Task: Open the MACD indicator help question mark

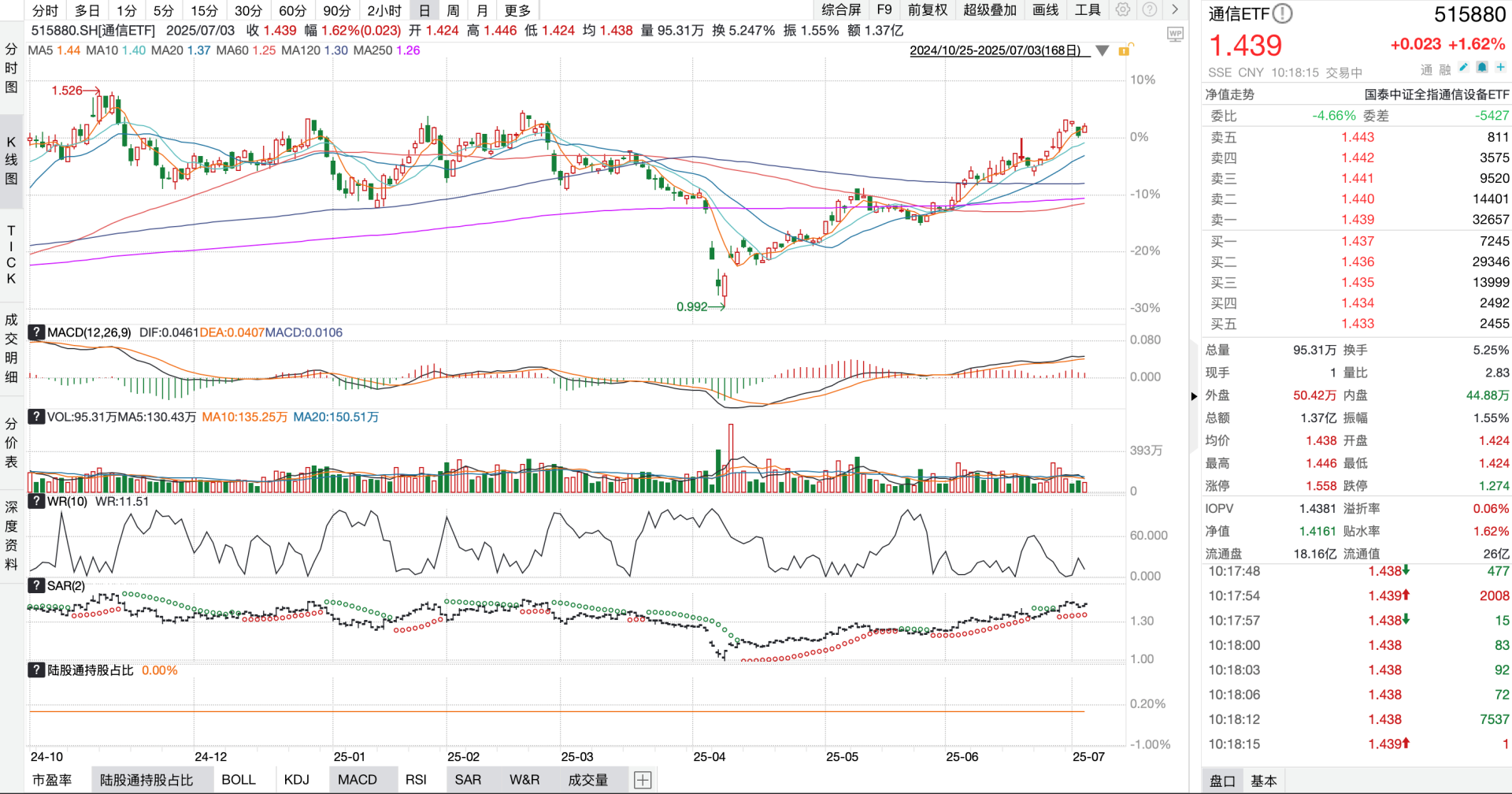Action: point(36,332)
